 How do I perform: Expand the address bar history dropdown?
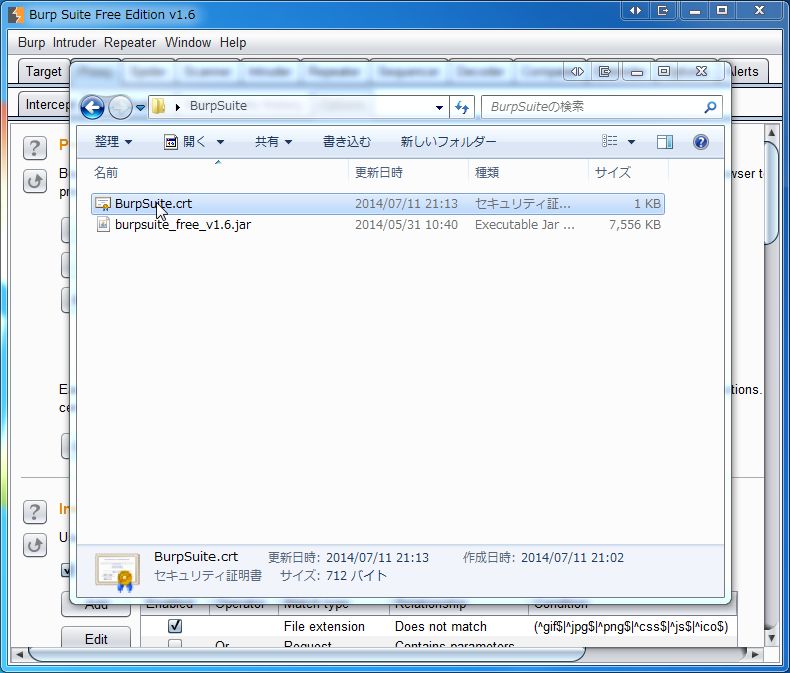point(439,107)
